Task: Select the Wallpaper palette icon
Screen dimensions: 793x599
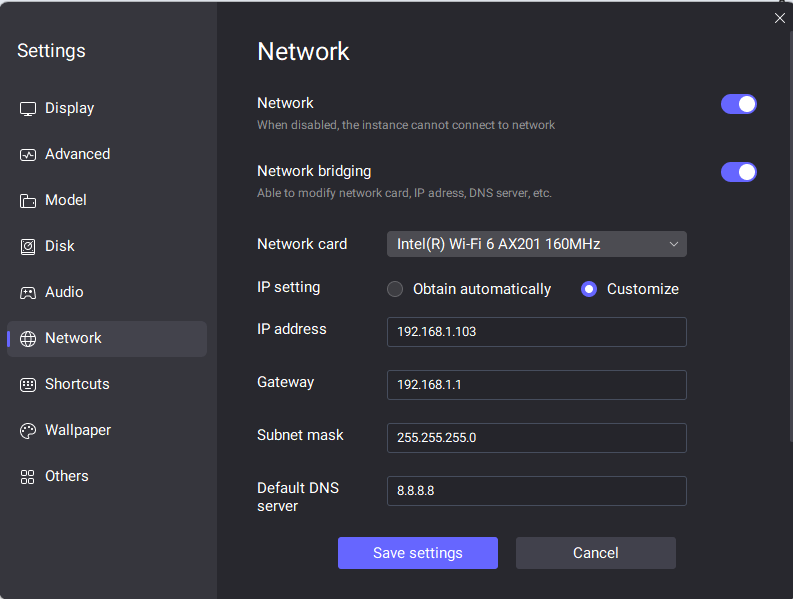Action: coord(28,431)
